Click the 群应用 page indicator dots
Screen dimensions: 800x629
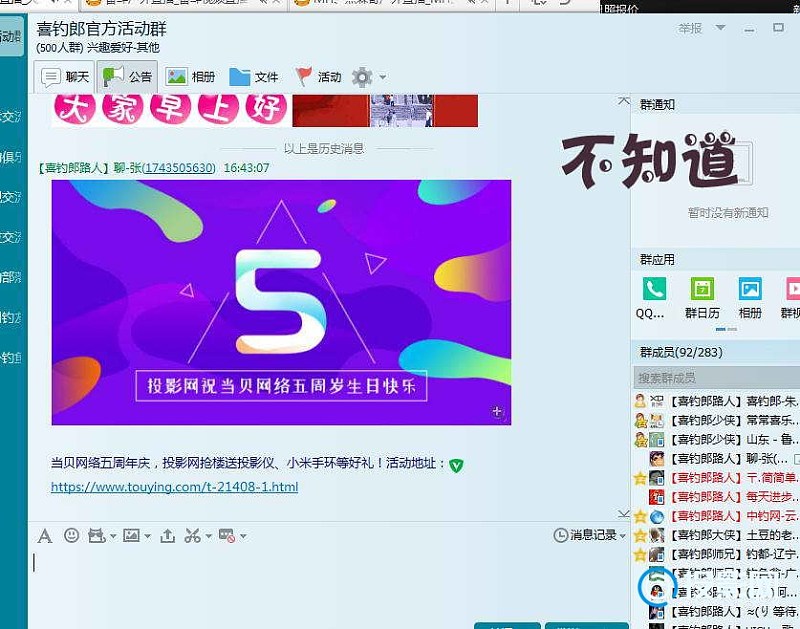click(726, 330)
